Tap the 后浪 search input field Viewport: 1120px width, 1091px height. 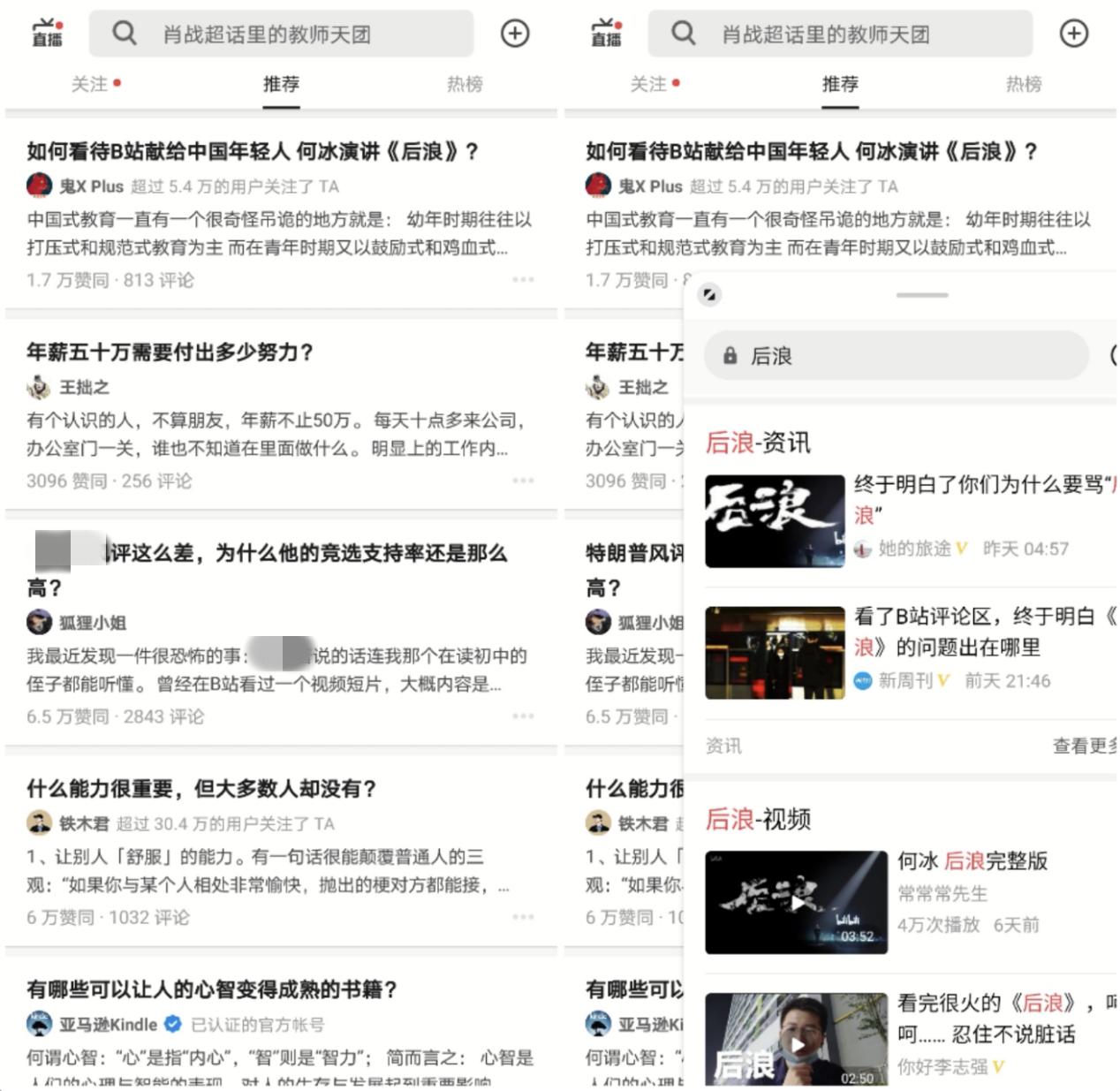(x=883, y=355)
